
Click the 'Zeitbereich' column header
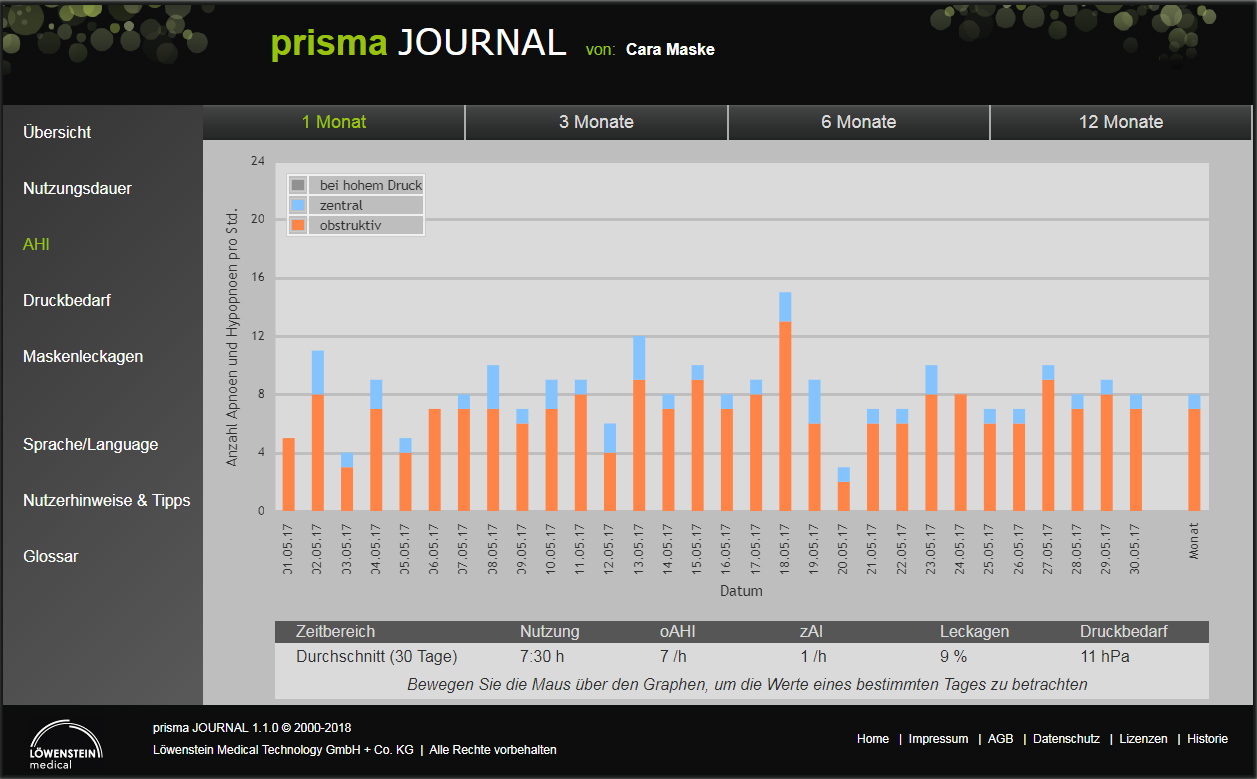(x=335, y=632)
